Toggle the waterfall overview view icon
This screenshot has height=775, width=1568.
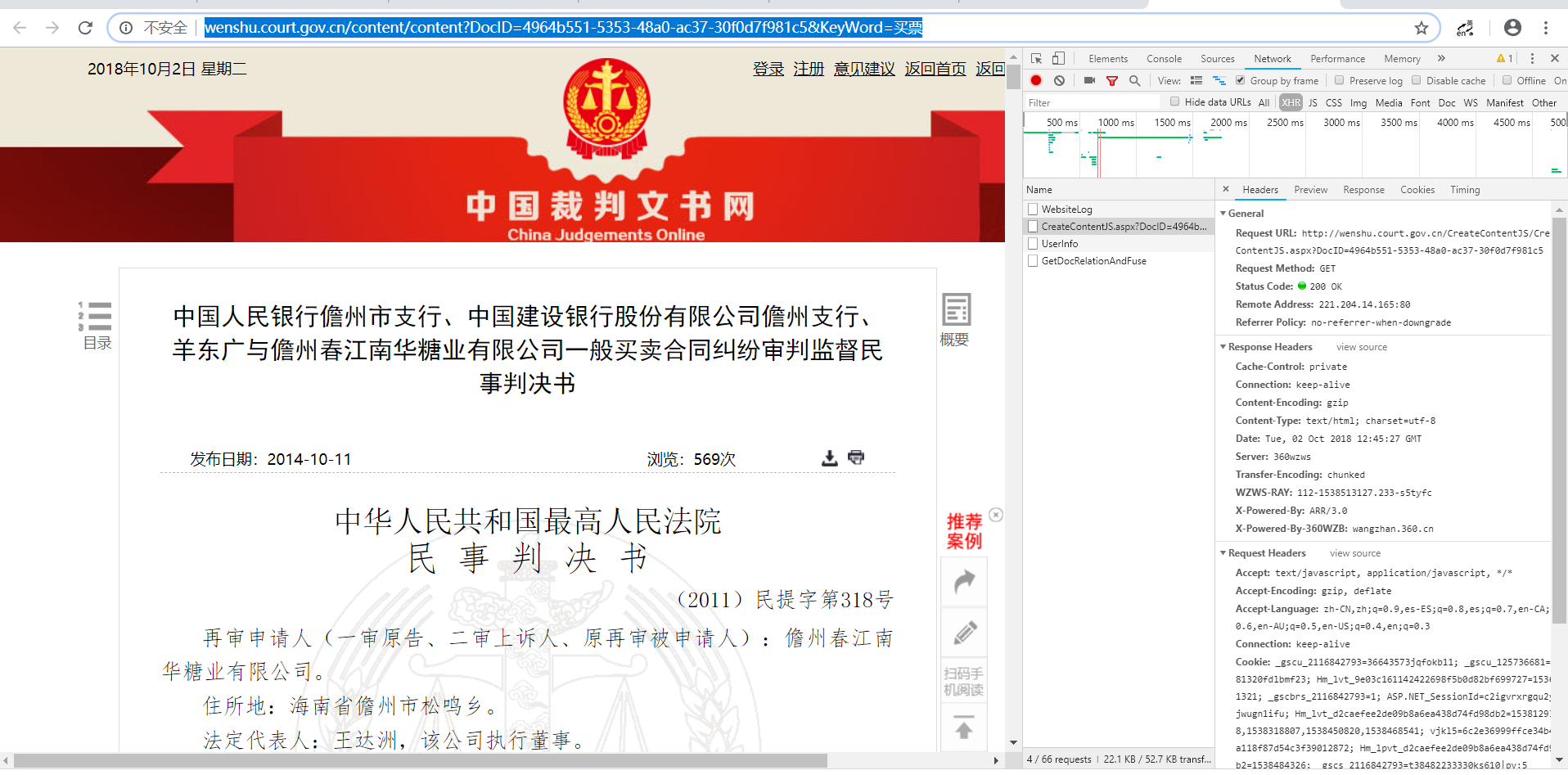[1219, 80]
